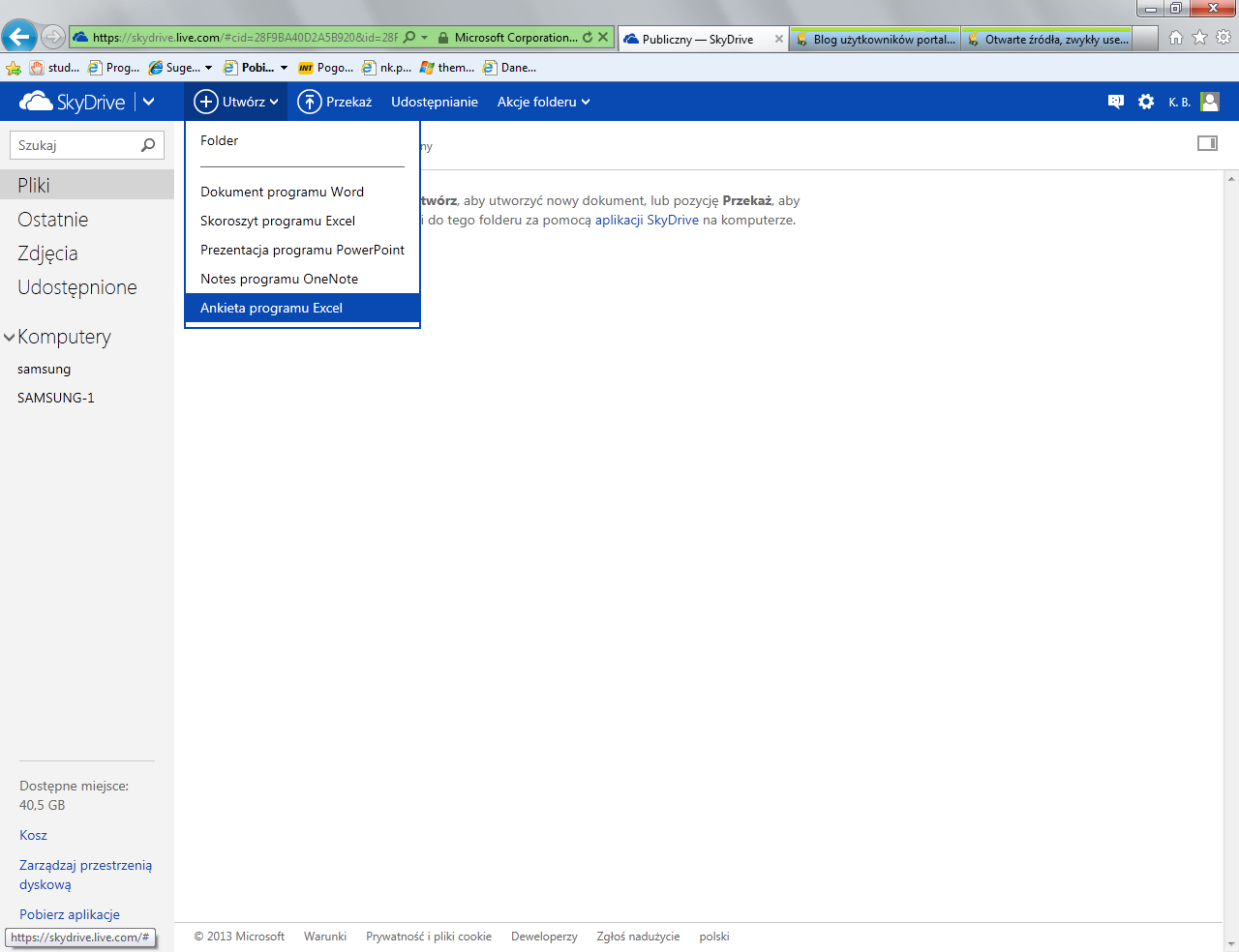The width and height of the screenshot is (1239, 952).
Task: Click Zarządzaj przestrzenią dyskową link
Action: tap(85, 875)
